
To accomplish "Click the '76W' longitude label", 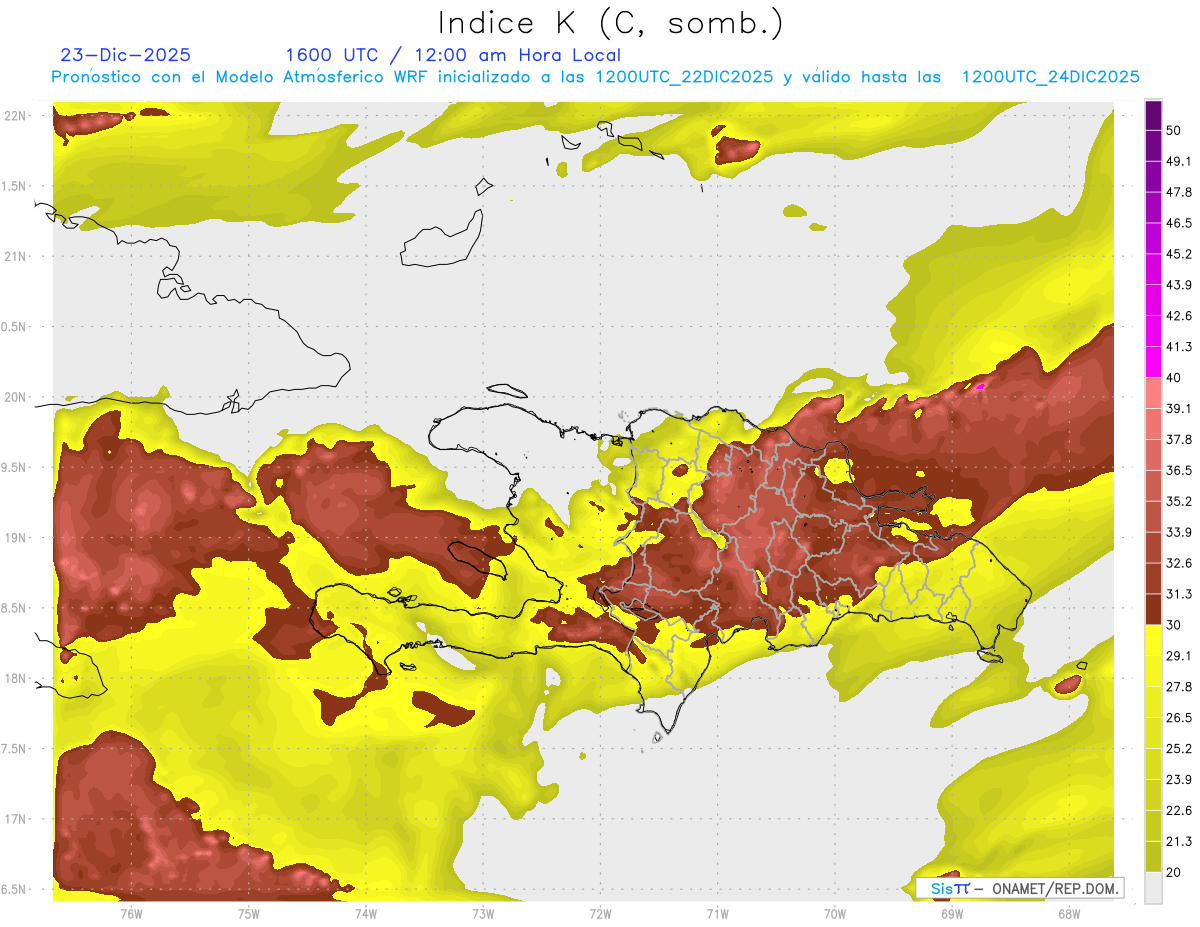I will 131,913.
